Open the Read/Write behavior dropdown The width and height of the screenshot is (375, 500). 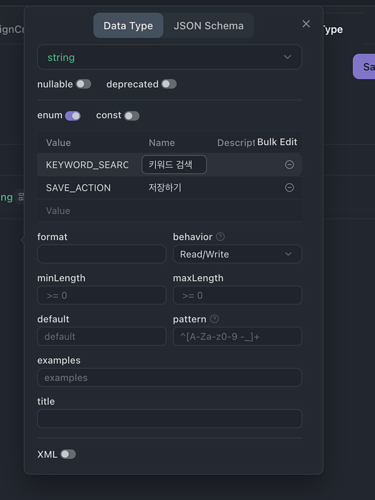click(x=237, y=254)
